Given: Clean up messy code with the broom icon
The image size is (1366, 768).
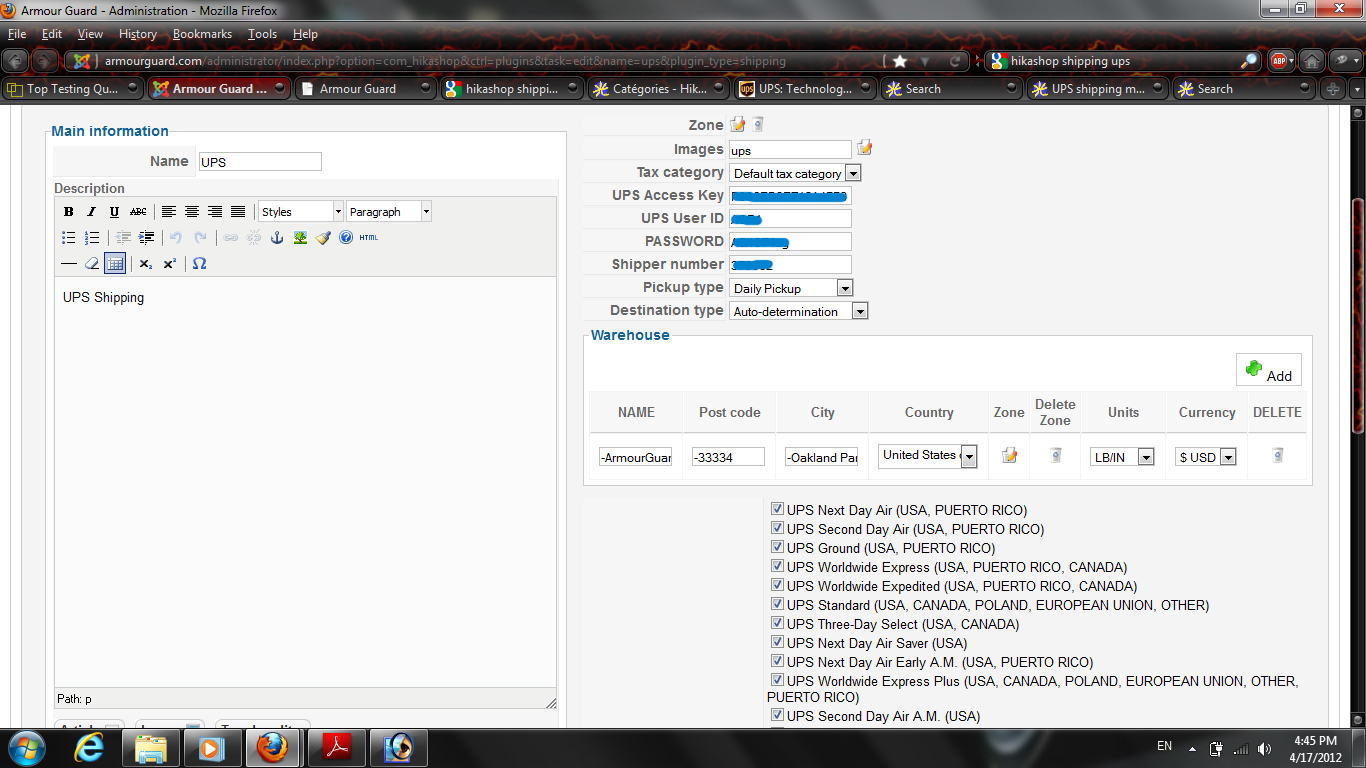Looking at the screenshot, I should (x=323, y=238).
